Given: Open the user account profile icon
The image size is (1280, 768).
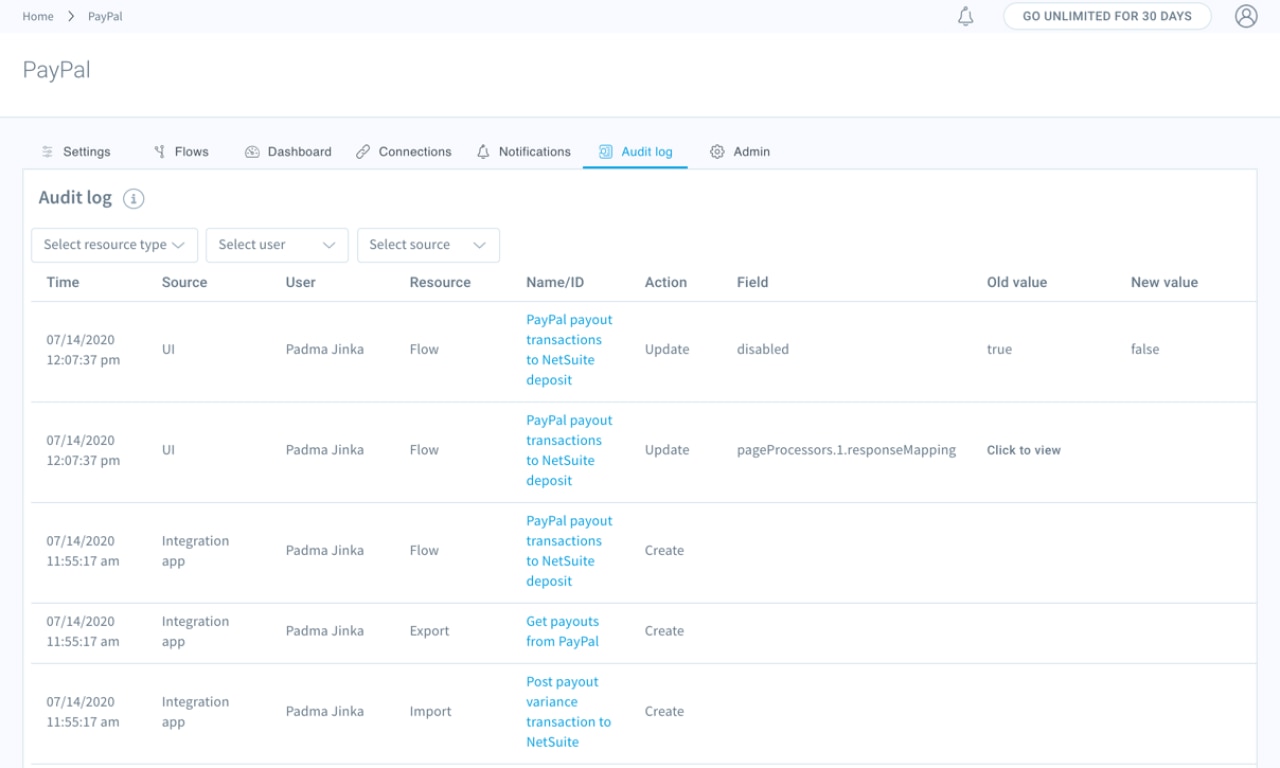Looking at the screenshot, I should [x=1245, y=17].
